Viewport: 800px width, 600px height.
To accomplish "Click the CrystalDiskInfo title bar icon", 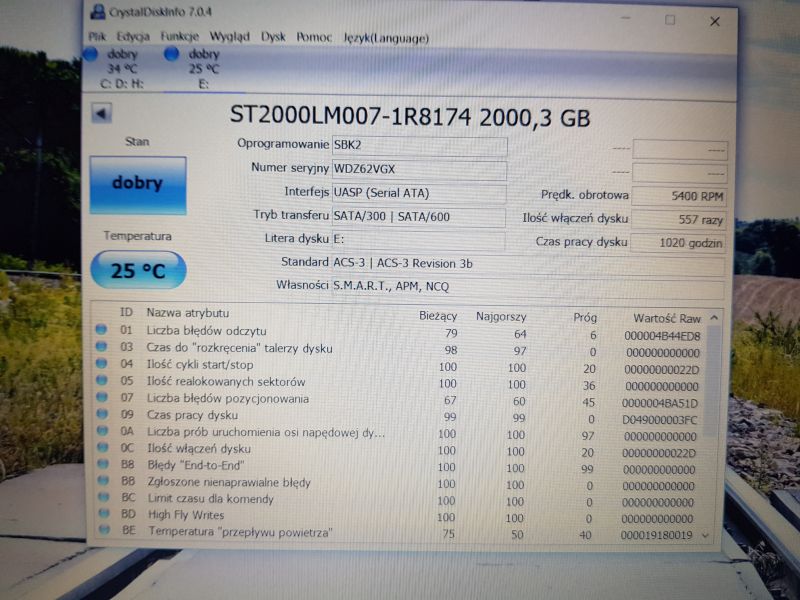I will (97, 11).
